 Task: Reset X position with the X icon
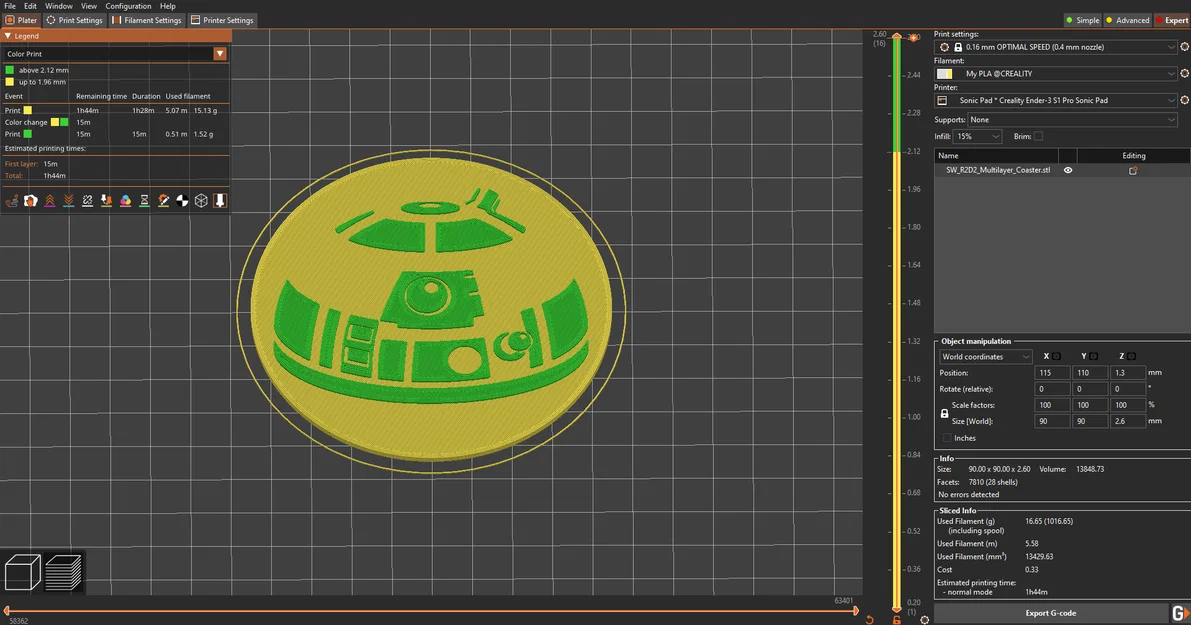(1056, 356)
